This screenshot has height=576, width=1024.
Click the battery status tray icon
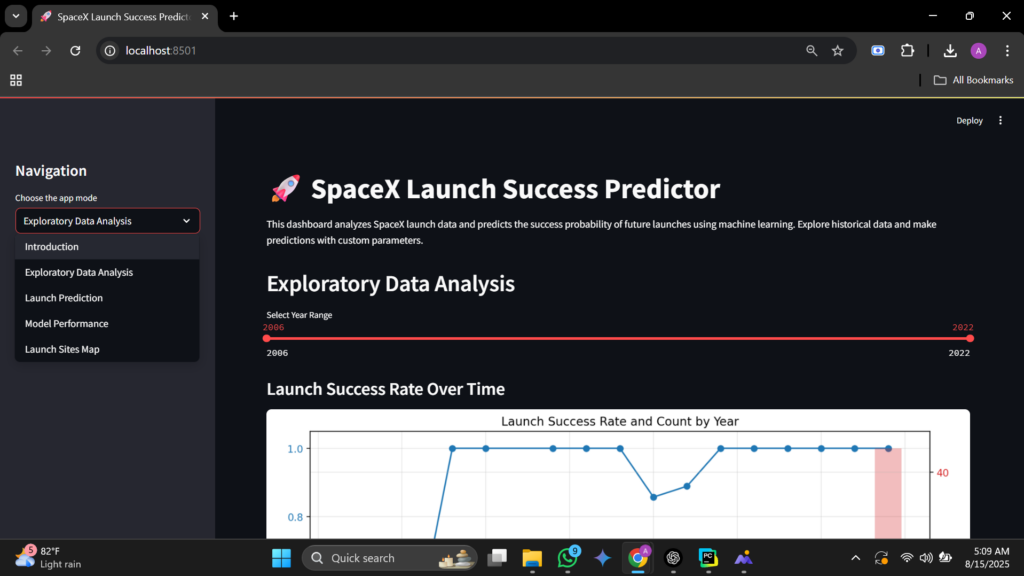tap(945, 558)
